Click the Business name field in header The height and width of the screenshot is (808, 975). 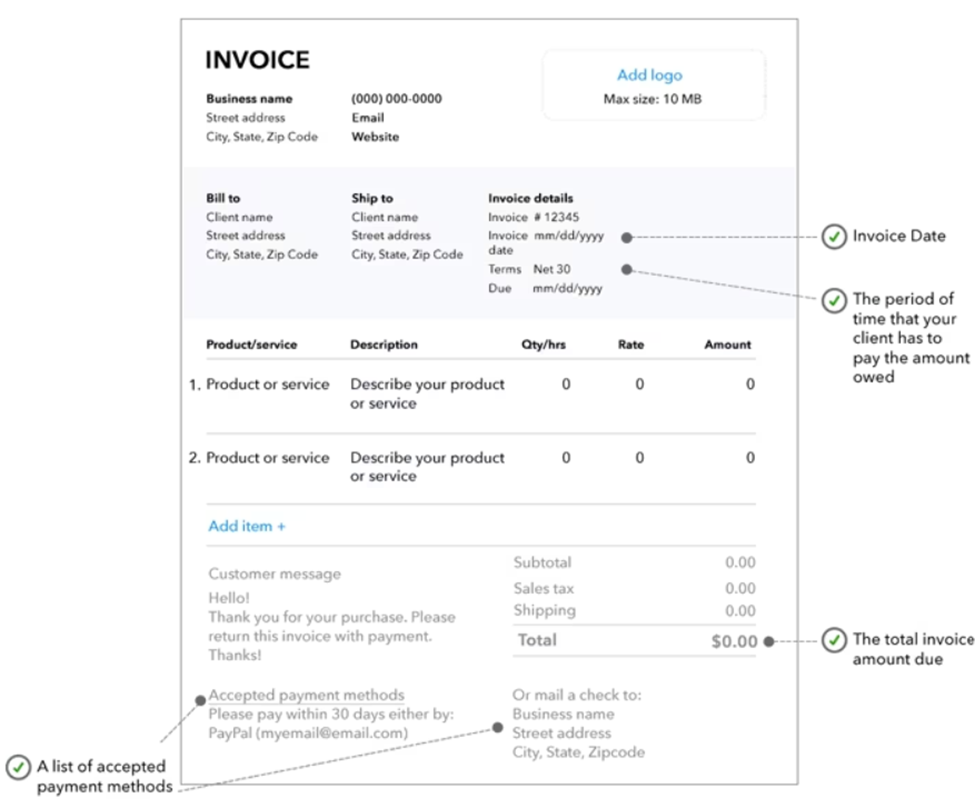249,99
